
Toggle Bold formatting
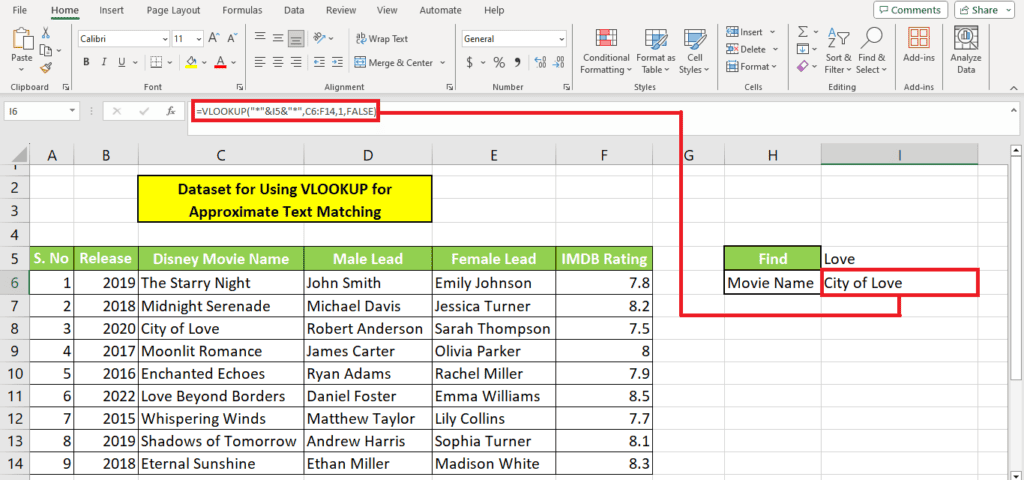[86, 63]
